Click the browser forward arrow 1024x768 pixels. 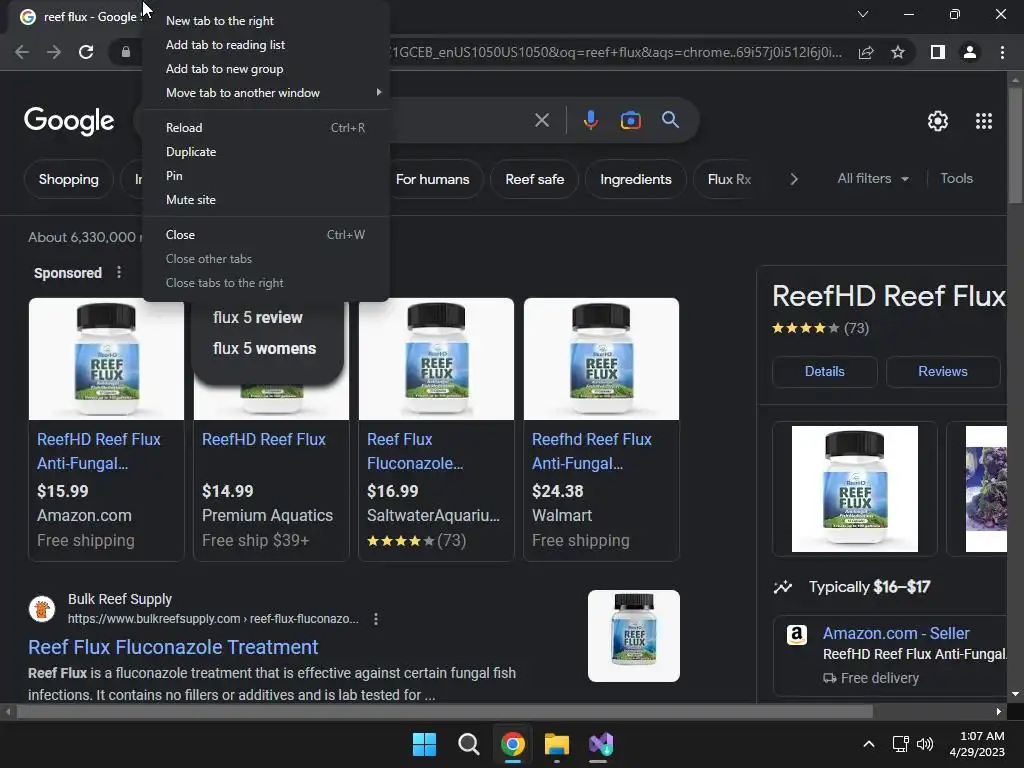pos(54,52)
